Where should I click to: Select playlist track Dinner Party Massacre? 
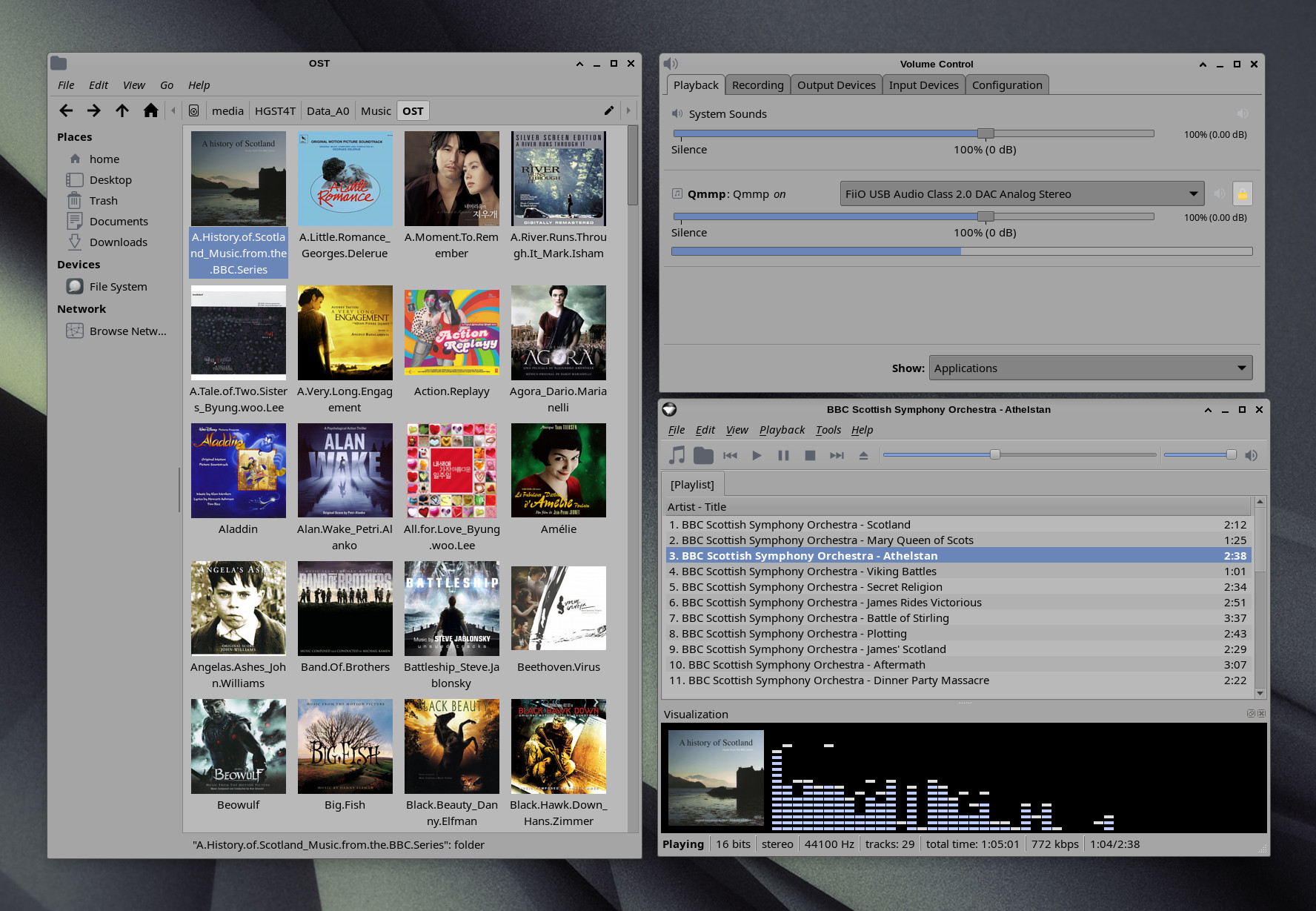click(957, 680)
